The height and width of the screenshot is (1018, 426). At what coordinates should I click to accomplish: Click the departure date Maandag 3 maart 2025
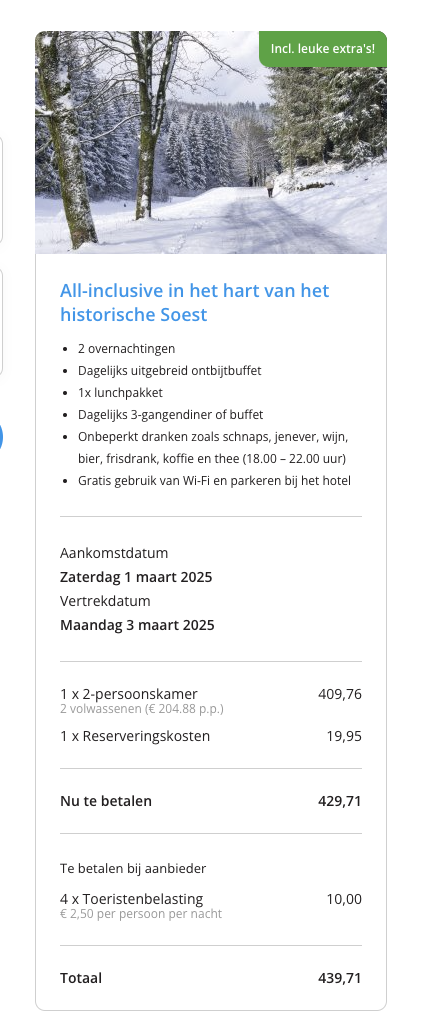click(138, 625)
